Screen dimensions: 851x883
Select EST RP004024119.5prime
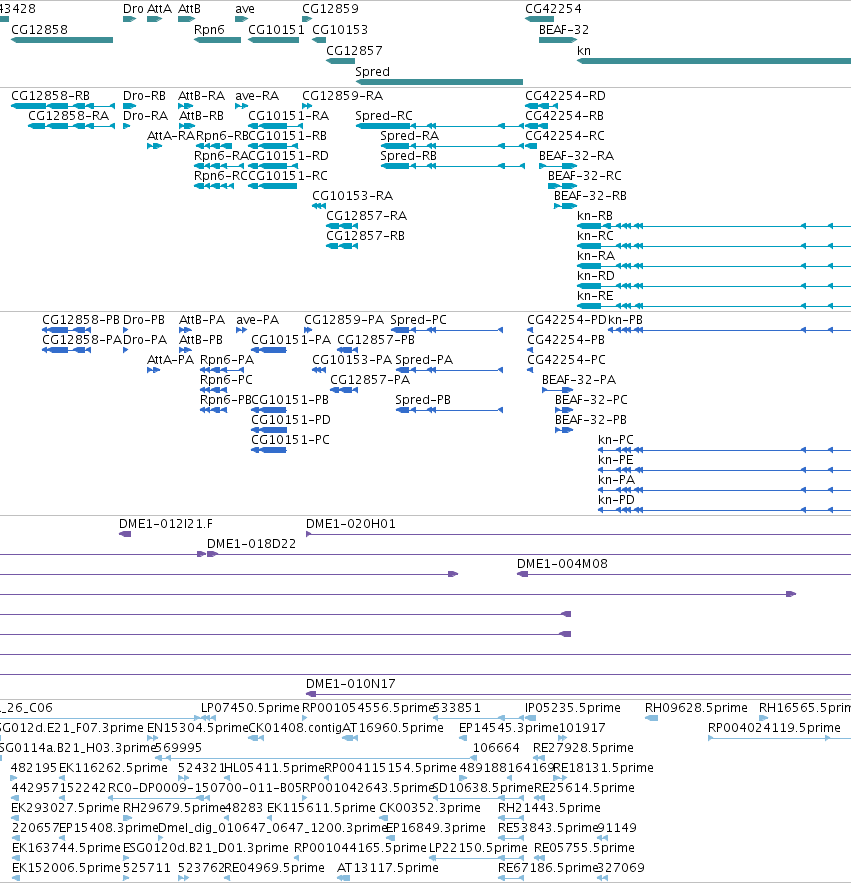click(x=779, y=738)
